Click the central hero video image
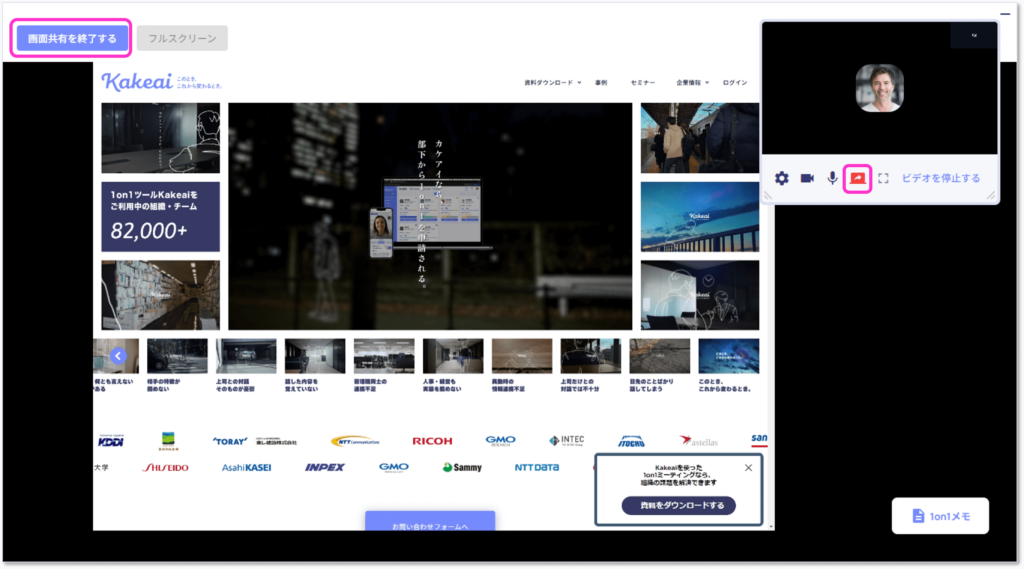Viewport: 1024px width, 569px height. click(x=430, y=216)
